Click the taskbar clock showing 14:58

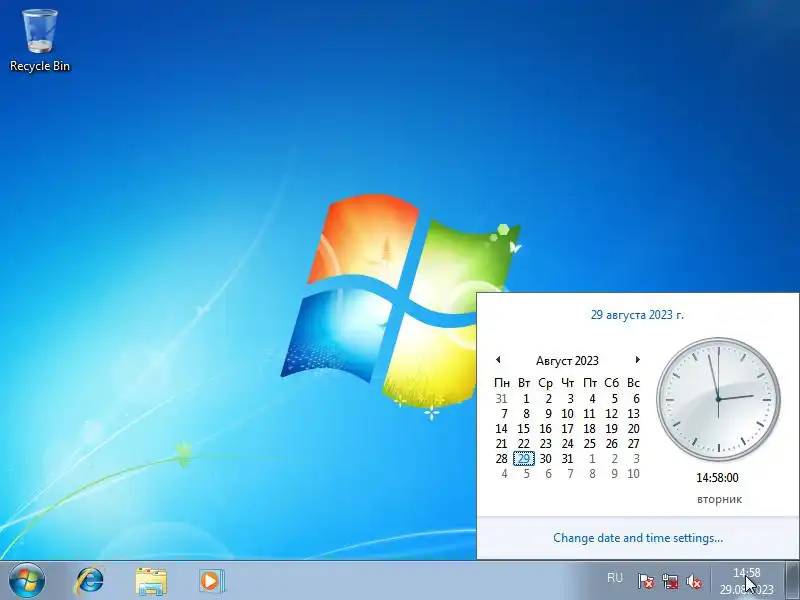(x=746, y=581)
